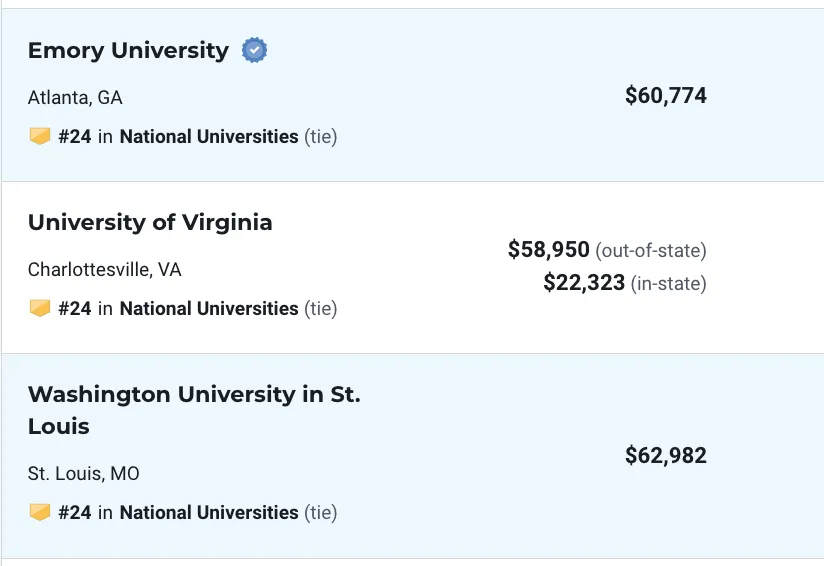
Task: Click National Universities under Washington University
Action: pyautogui.click(x=209, y=512)
